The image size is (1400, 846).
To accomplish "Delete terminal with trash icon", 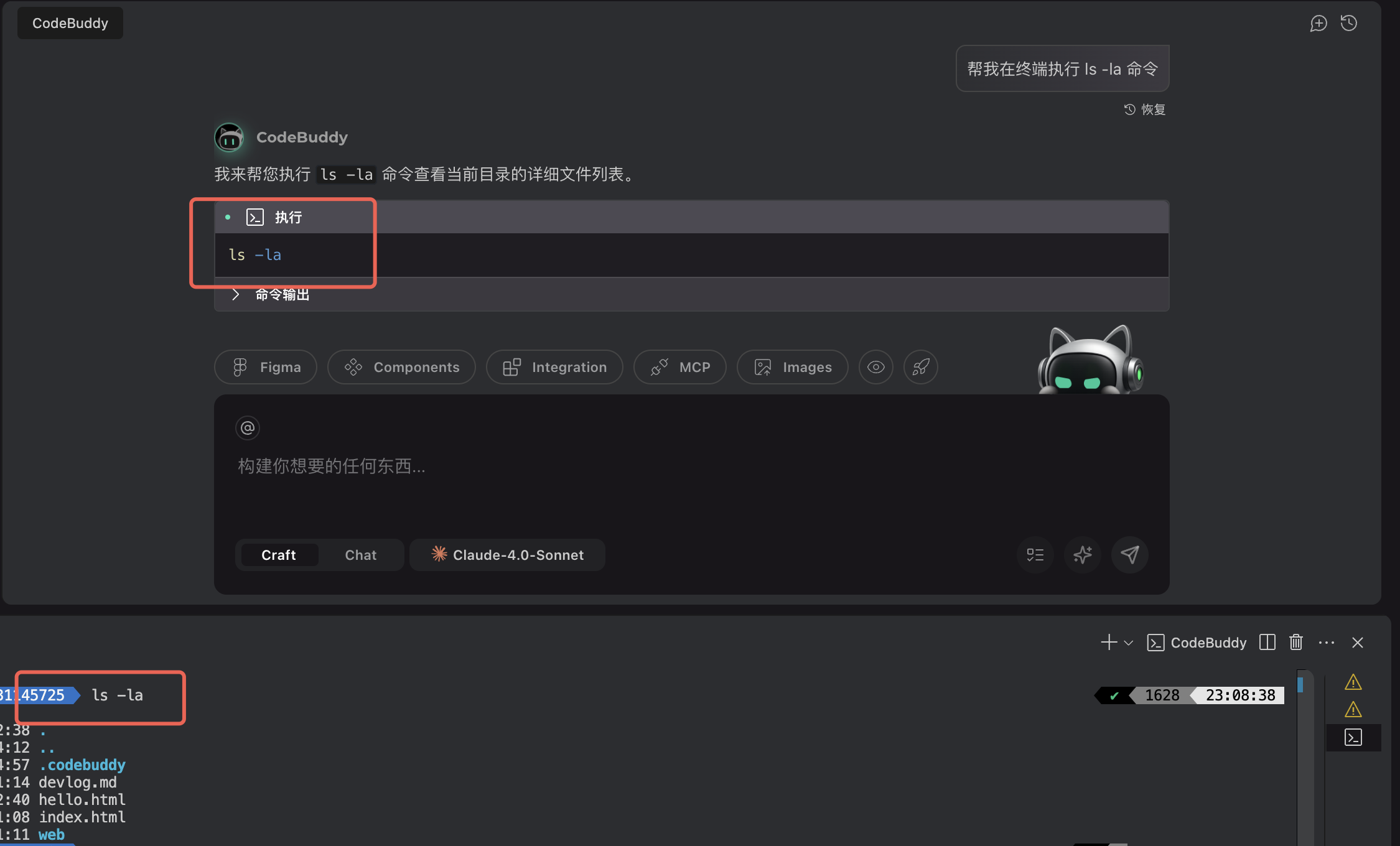I will pos(1295,642).
